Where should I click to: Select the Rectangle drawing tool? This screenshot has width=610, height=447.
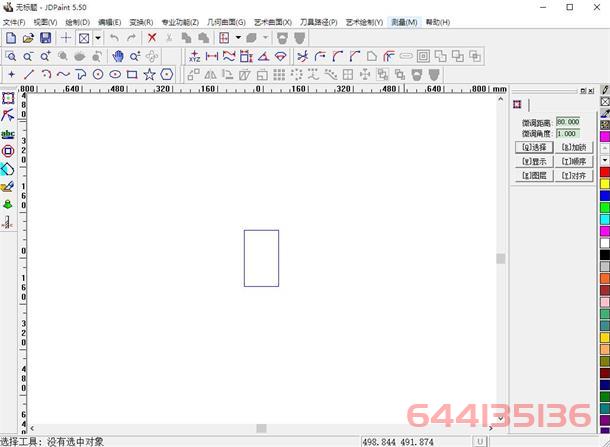coord(131,74)
